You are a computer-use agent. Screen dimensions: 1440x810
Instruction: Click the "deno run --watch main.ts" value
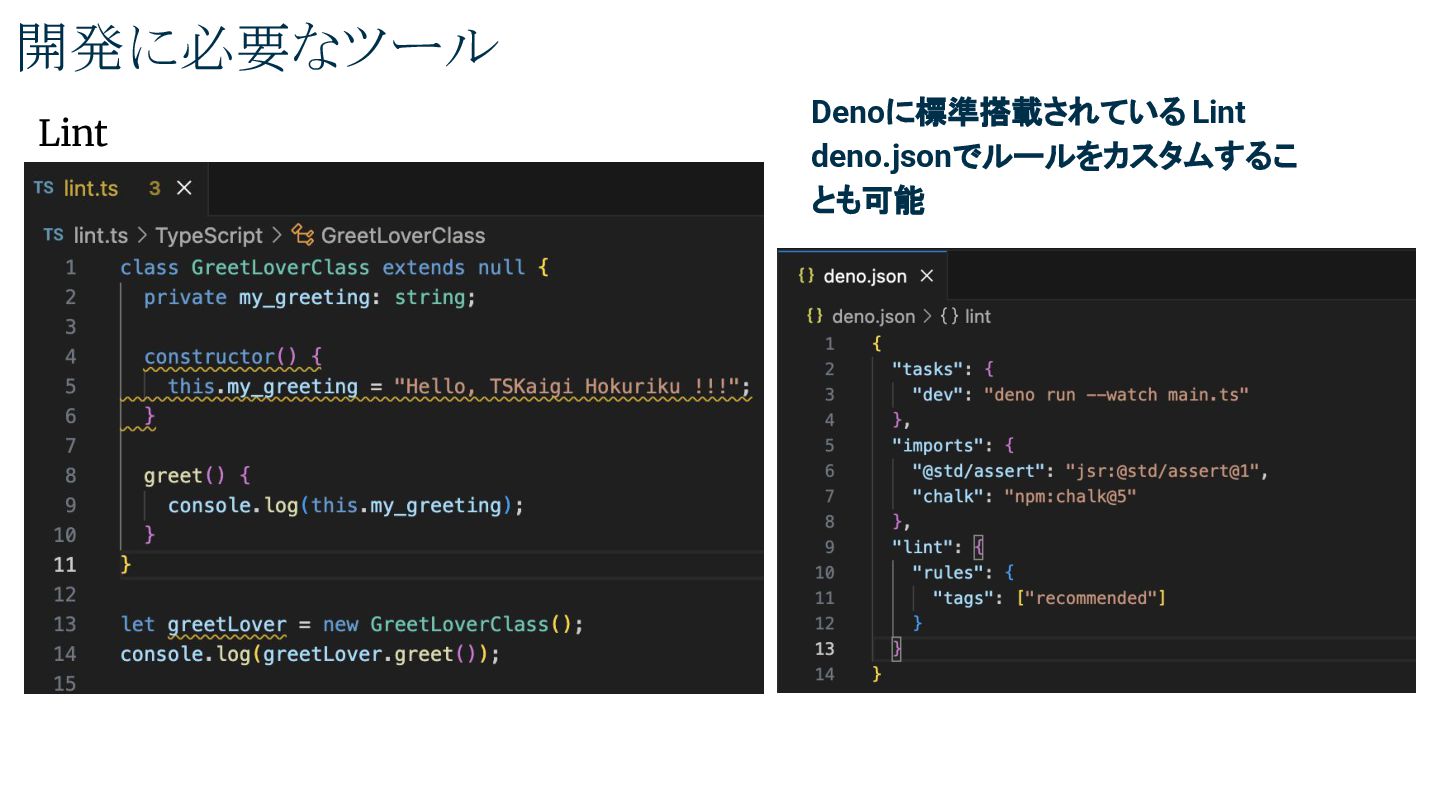(x=1117, y=394)
